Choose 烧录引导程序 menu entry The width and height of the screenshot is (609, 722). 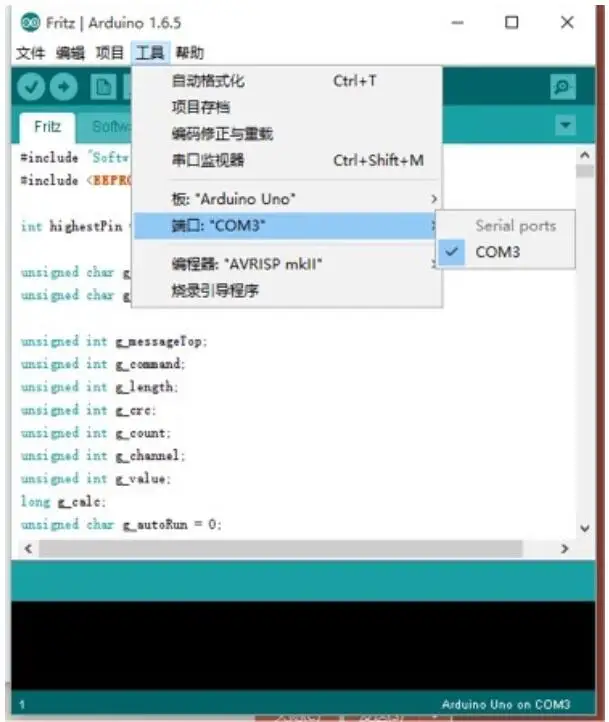[287, 291]
